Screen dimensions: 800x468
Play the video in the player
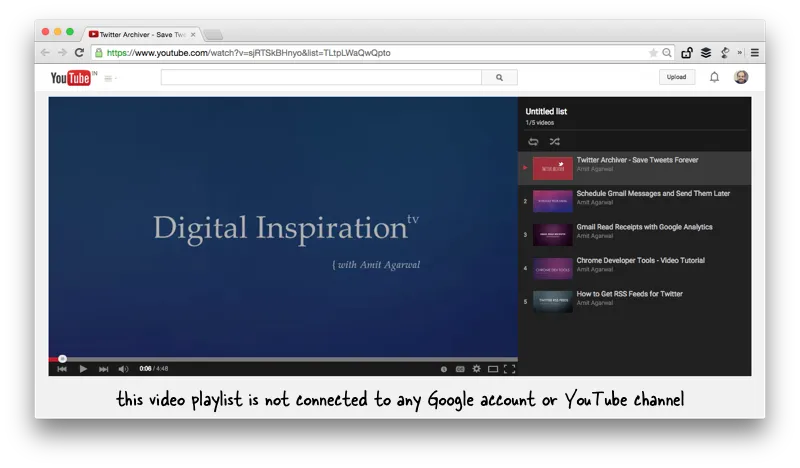(x=83, y=369)
